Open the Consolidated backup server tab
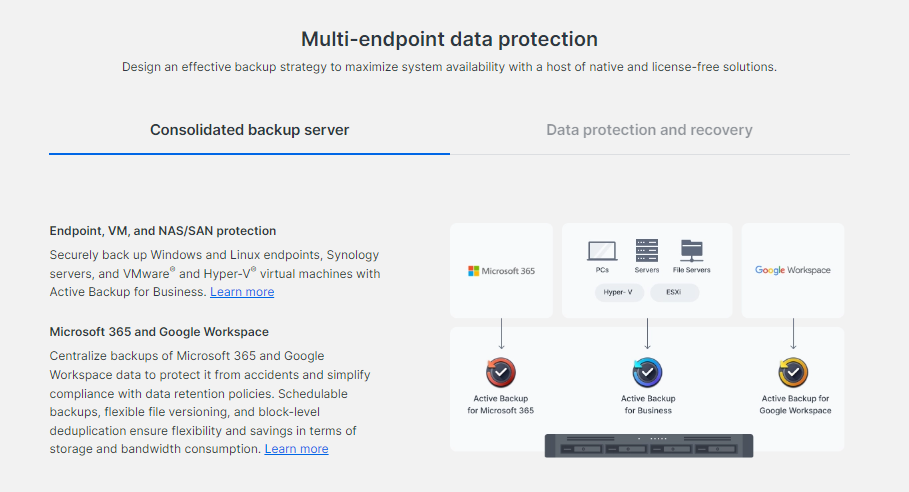This screenshot has width=909, height=492. click(x=249, y=130)
